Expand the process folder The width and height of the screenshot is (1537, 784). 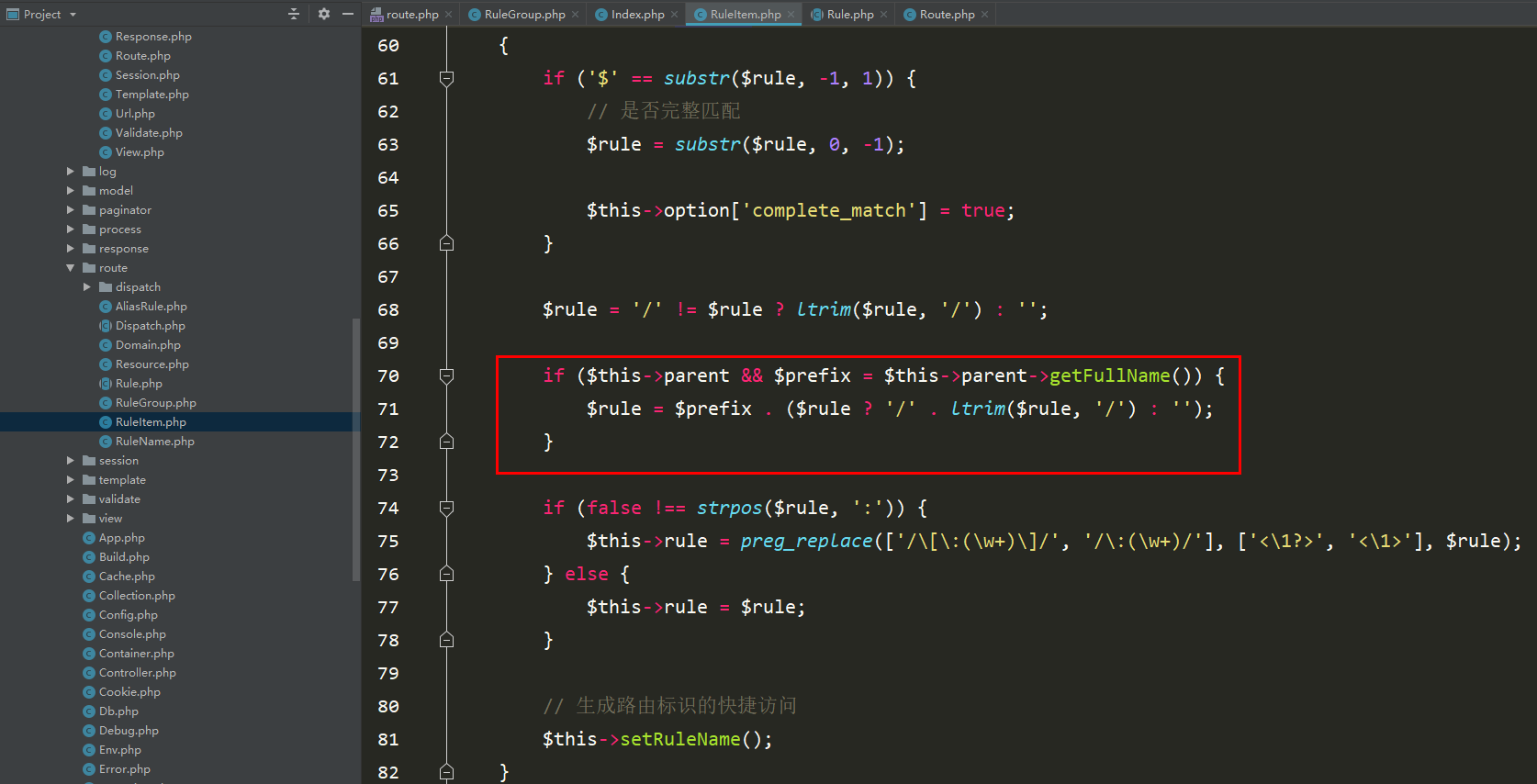pyautogui.click(x=71, y=230)
